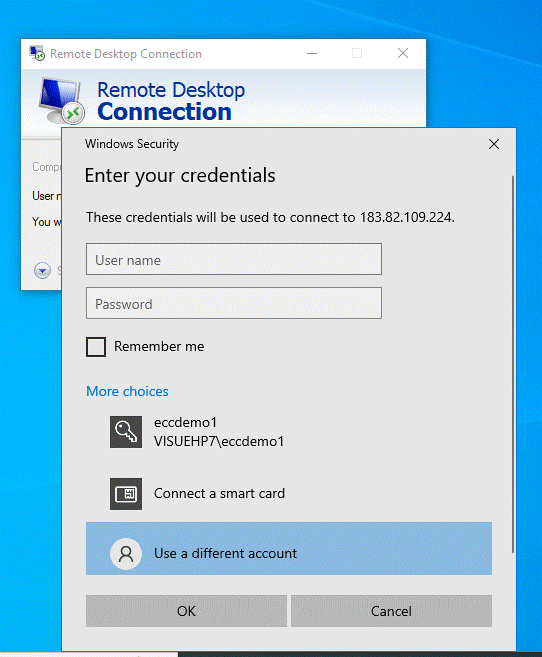Confirm credentials with the OK button
This screenshot has width=542, height=657.
pyautogui.click(x=186, y=611)
